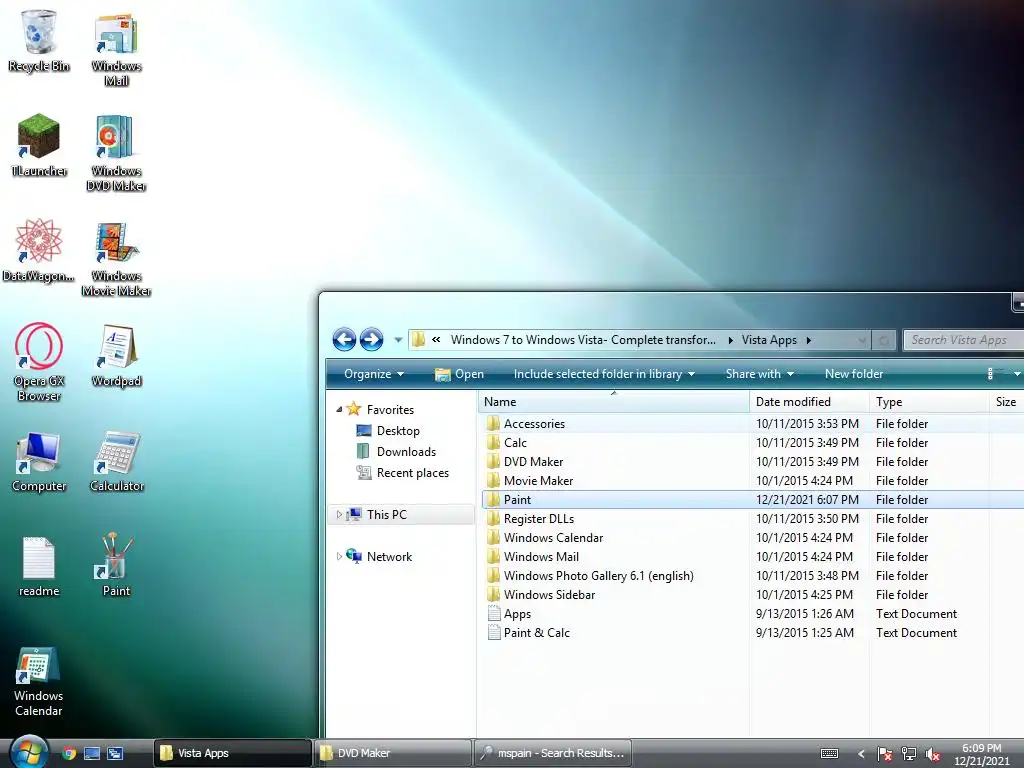
Task: Switch to Vista Apps taskbar window
Action: (232, 753)
